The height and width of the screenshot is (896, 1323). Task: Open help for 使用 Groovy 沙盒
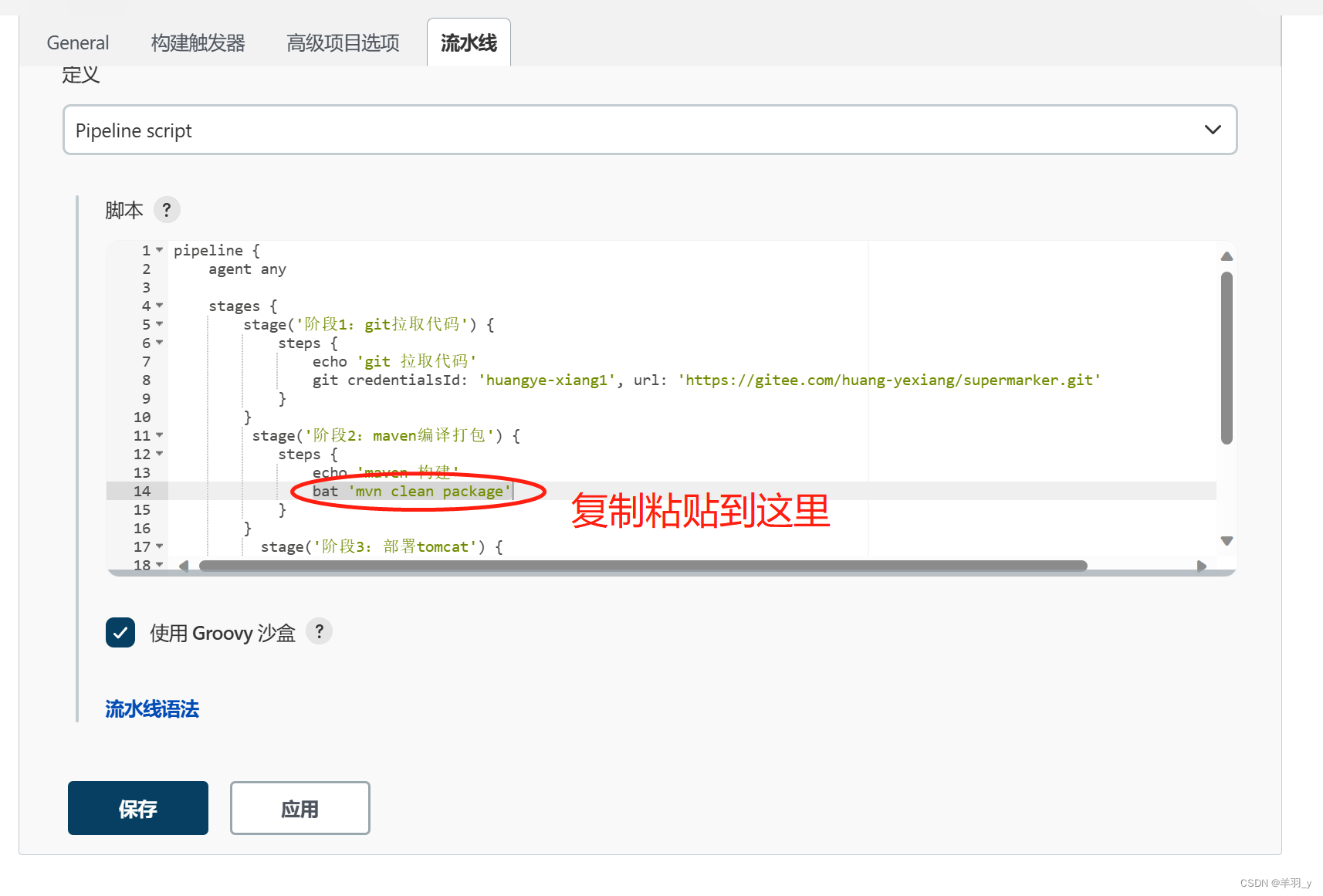(320, 631)
